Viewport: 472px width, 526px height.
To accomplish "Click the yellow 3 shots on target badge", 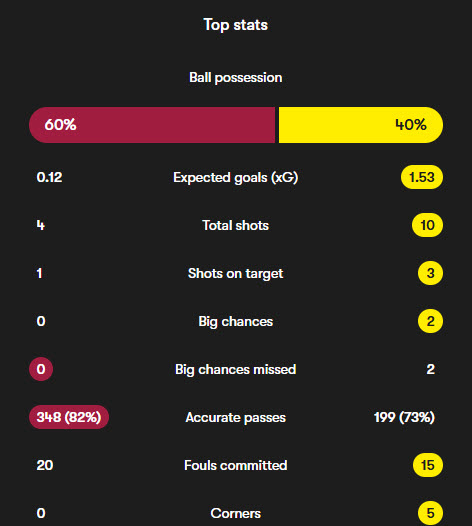I will click(x=430, y=273).
